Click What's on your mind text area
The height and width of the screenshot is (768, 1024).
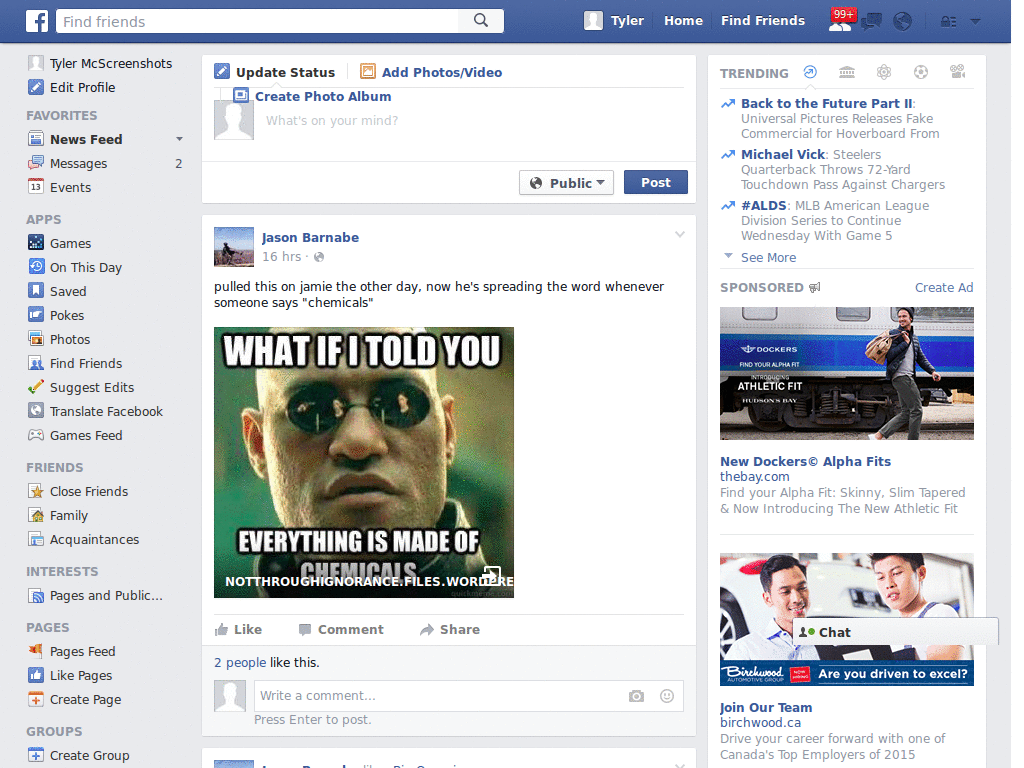click(x=473, y=121)
